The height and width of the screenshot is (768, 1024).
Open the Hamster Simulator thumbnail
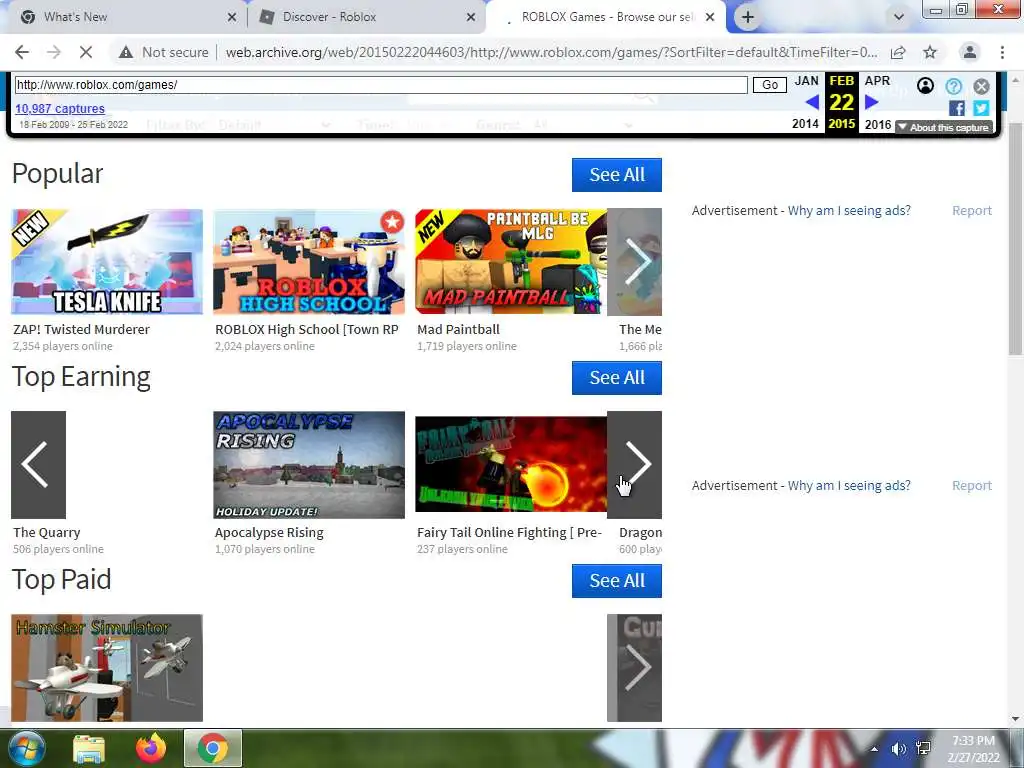pyautogui.click(x=107, y=668)
